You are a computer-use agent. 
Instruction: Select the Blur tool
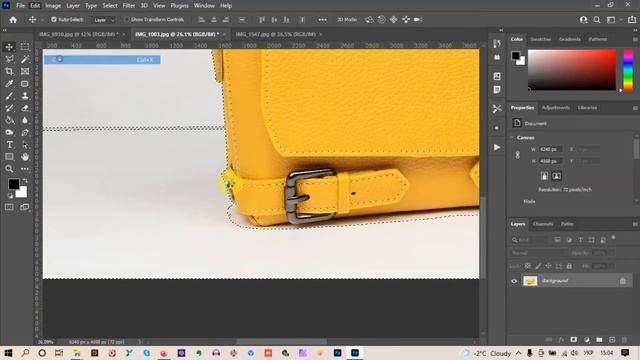[25, 120]
